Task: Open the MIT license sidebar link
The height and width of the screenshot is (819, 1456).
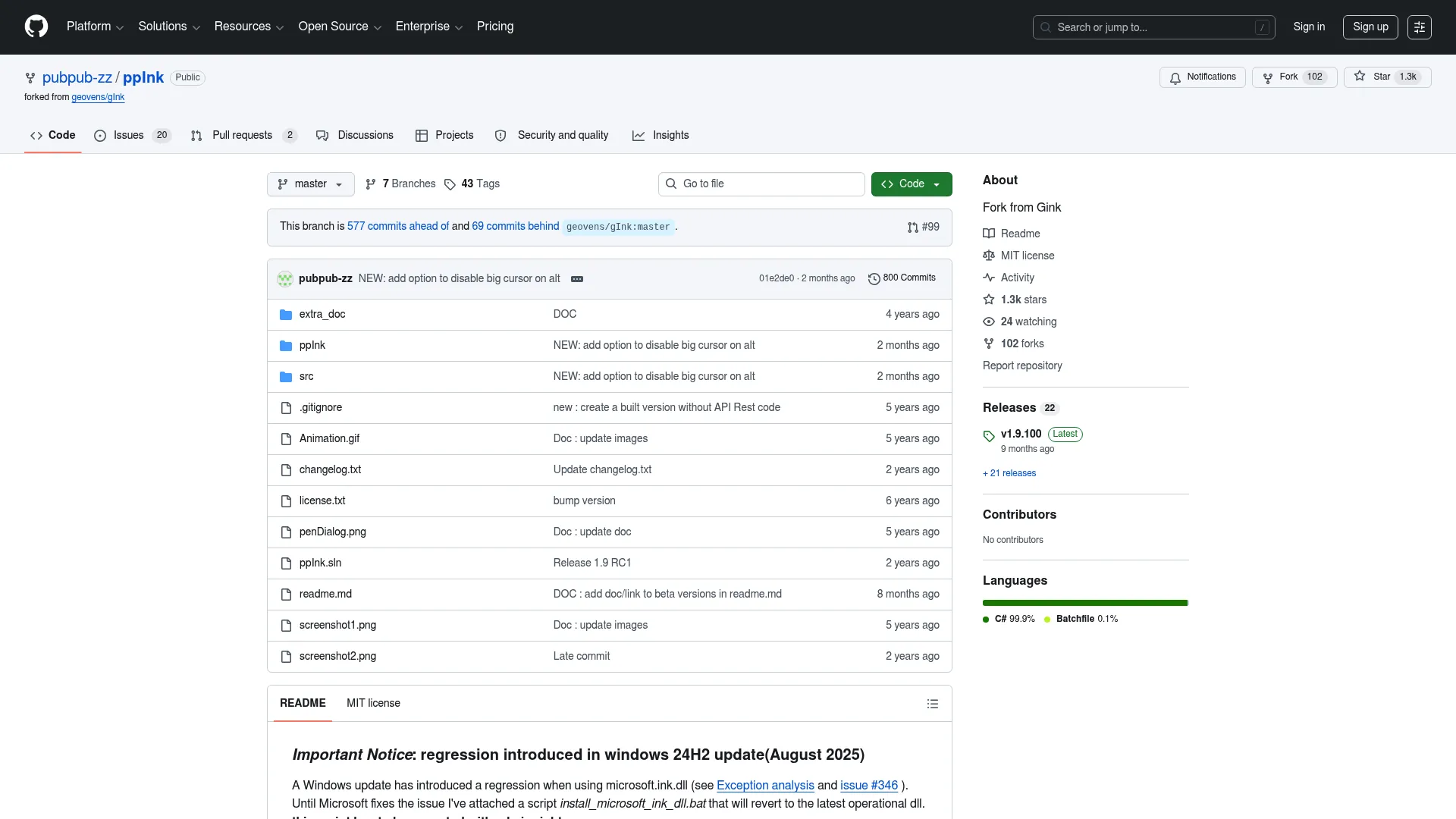Action: 1018,256
